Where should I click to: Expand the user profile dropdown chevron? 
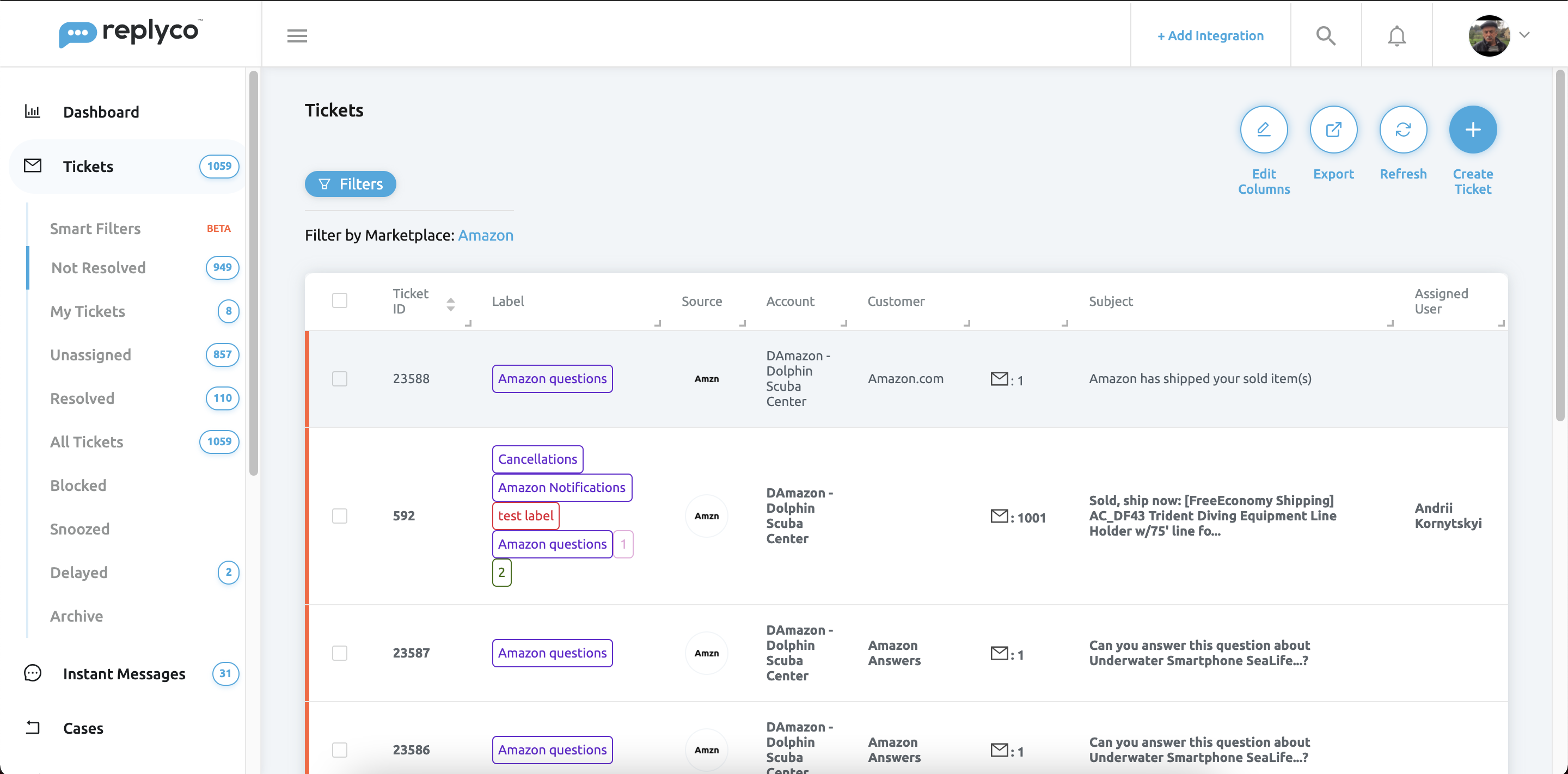click(x=1523, y=35)
